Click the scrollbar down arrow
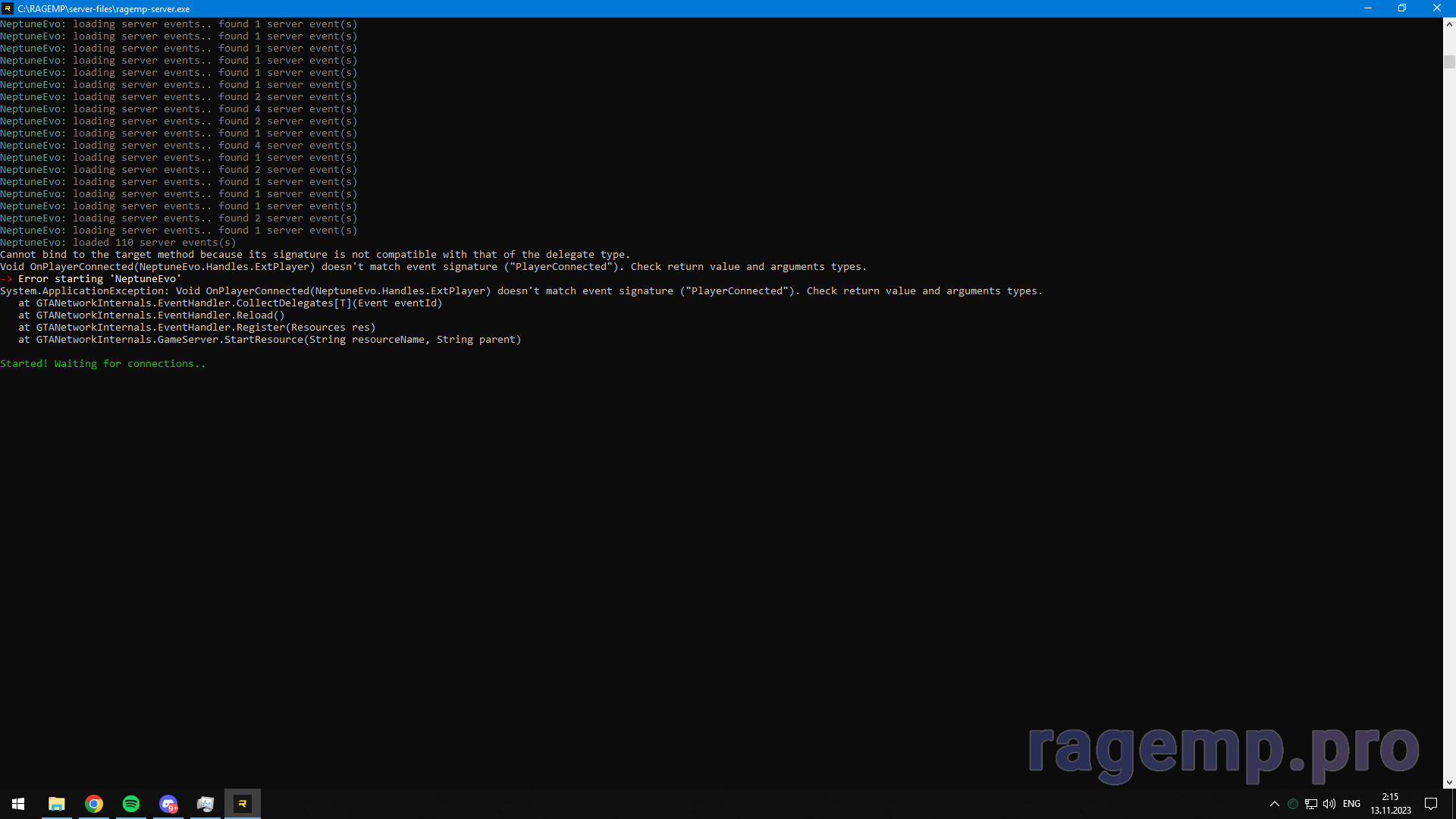This screenshot has width=1456, height=819. click(x=1449, y=782)
